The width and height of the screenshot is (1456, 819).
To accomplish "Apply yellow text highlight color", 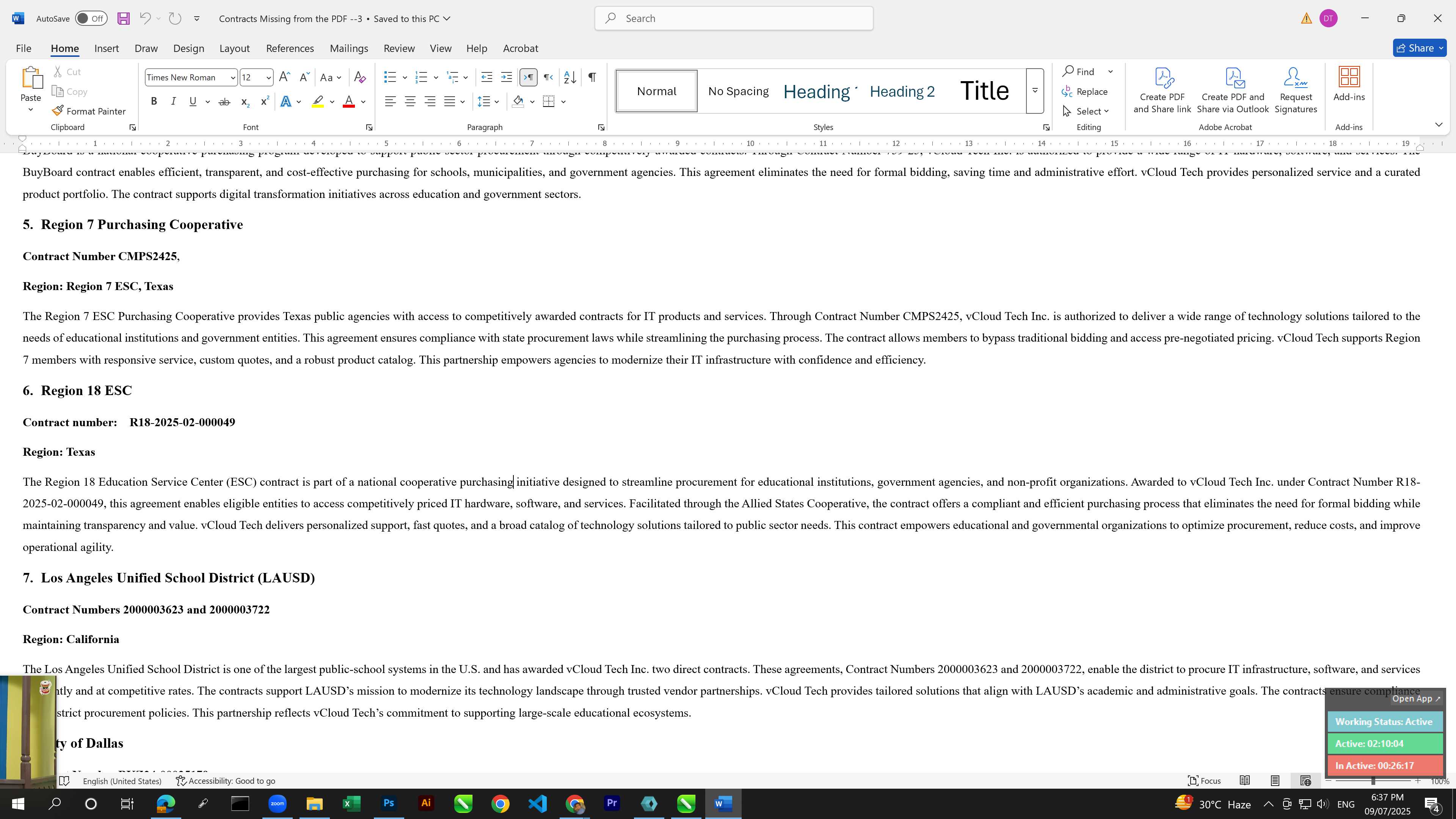I will 318,102.
